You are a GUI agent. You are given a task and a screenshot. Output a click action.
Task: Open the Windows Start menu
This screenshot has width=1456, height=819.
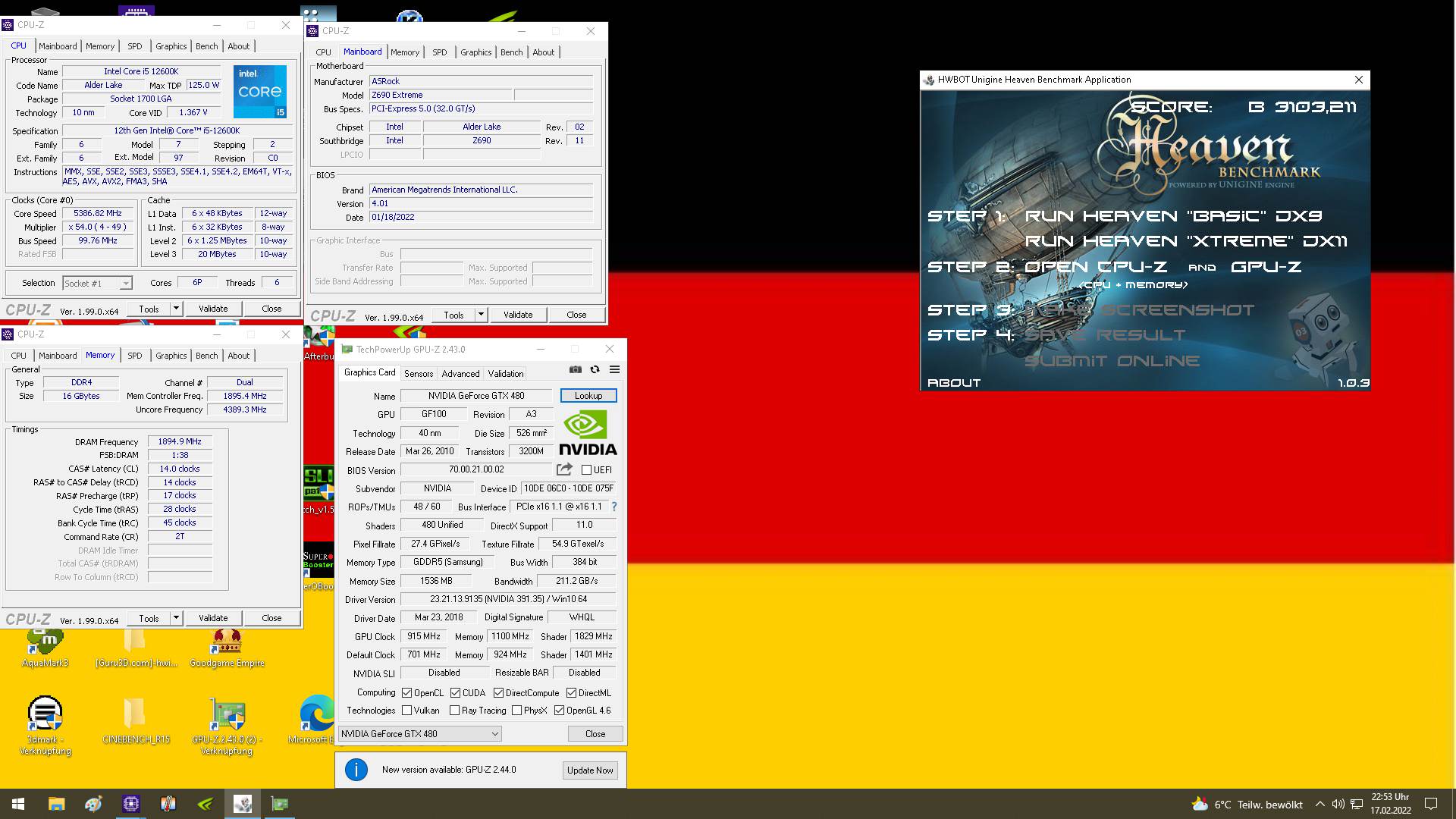tap(18, 804)
